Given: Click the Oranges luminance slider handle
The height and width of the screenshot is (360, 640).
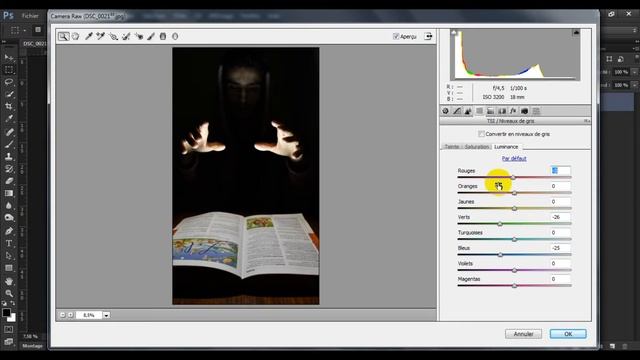Looking at the screenshot, I should click(x=514, y=193).
